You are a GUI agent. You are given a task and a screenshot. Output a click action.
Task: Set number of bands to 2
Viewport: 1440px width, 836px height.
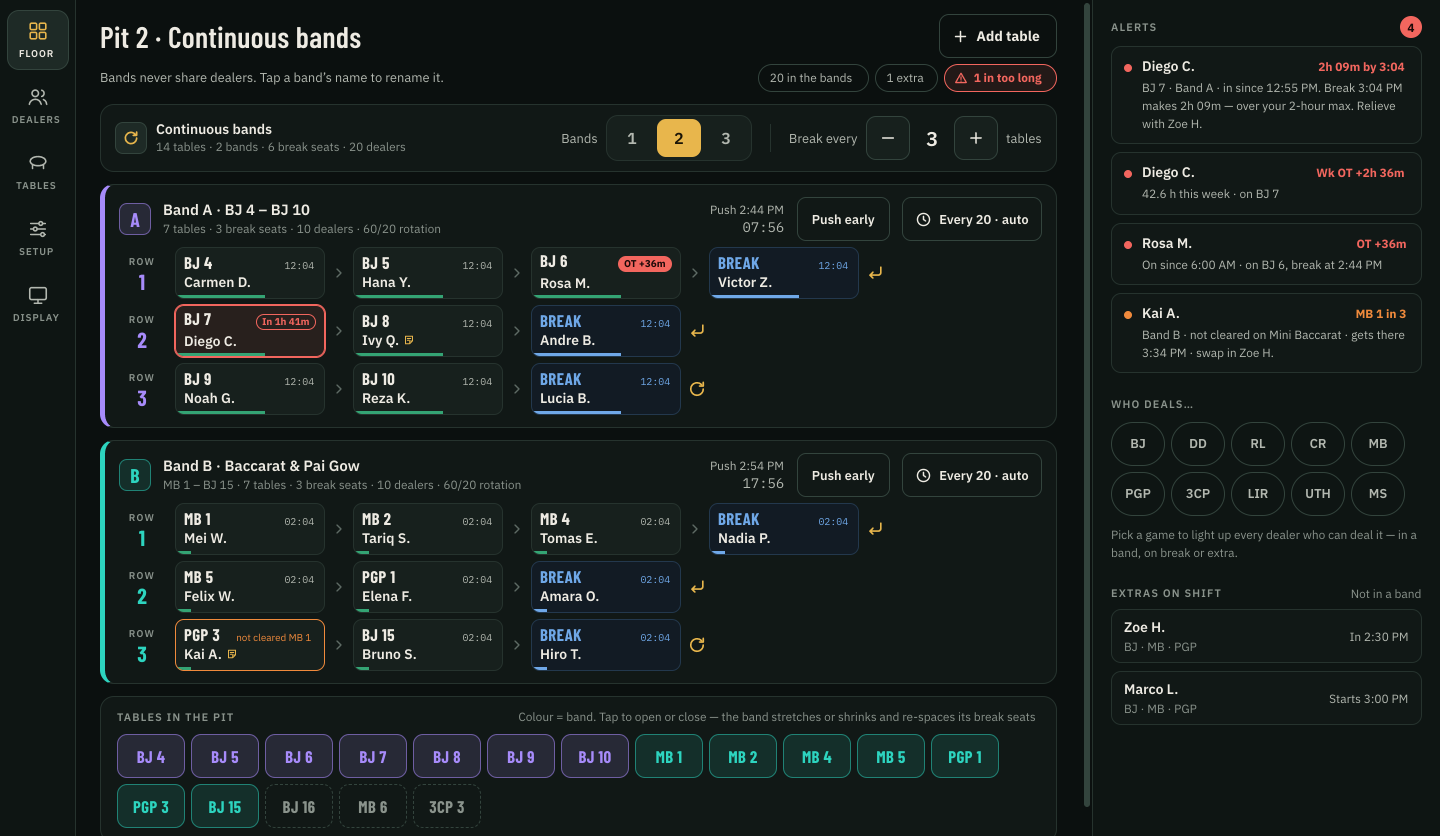tap(679, 138)
